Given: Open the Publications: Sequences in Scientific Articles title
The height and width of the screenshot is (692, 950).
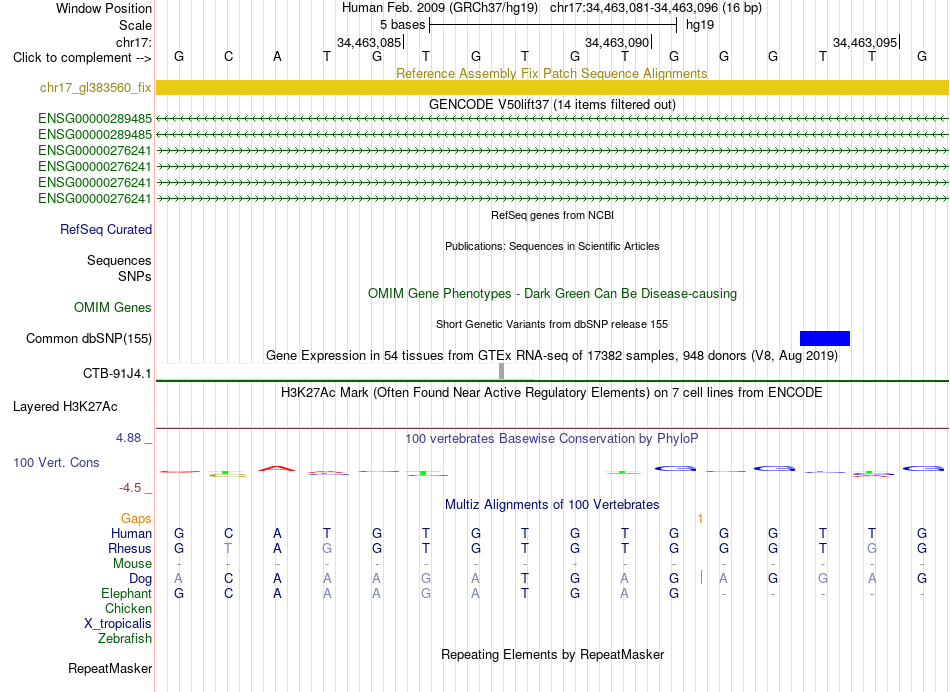Looking at the screenshot, I should [552, 246].
